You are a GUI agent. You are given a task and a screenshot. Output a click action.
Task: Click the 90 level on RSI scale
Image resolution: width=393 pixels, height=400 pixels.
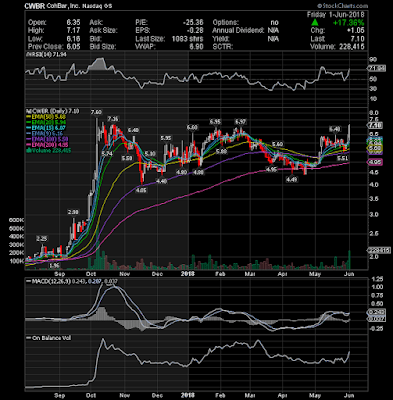point(373,59)
